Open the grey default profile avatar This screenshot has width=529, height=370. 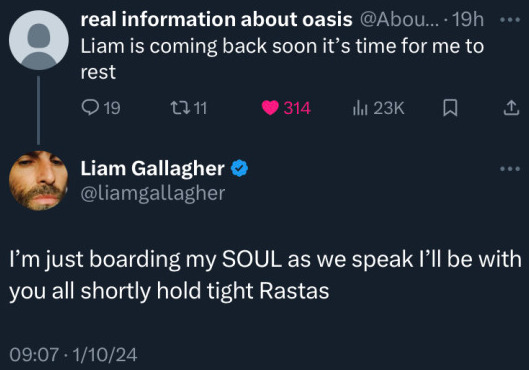click(x=39, y=40)
